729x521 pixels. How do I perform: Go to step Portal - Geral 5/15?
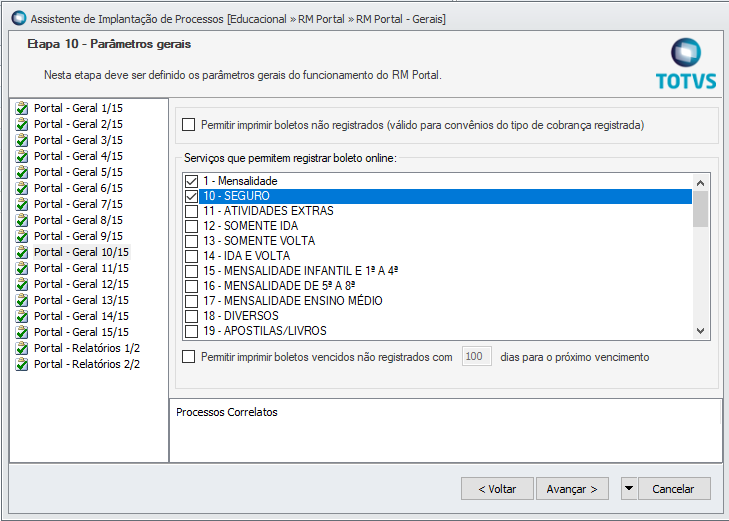click(x=78, y=172)
